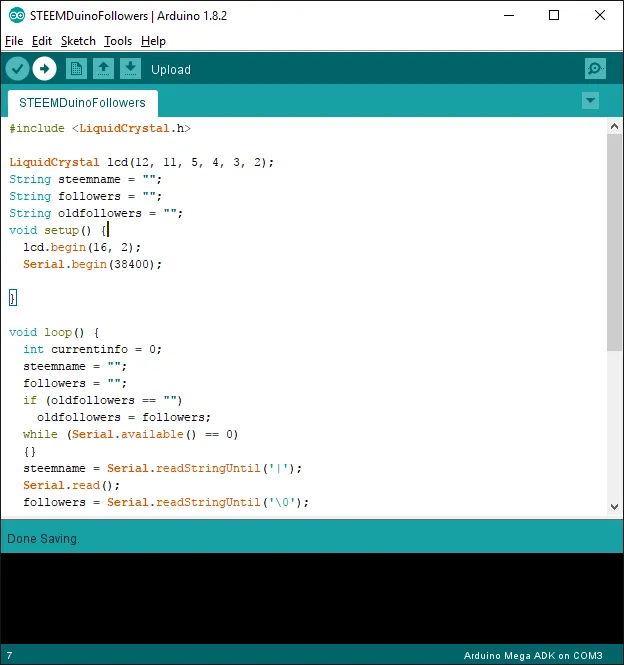This screenshot has width=624, height=665.
Task: Click the 'String oldfollowers' declaration line
Action: (x=96, y=213)
